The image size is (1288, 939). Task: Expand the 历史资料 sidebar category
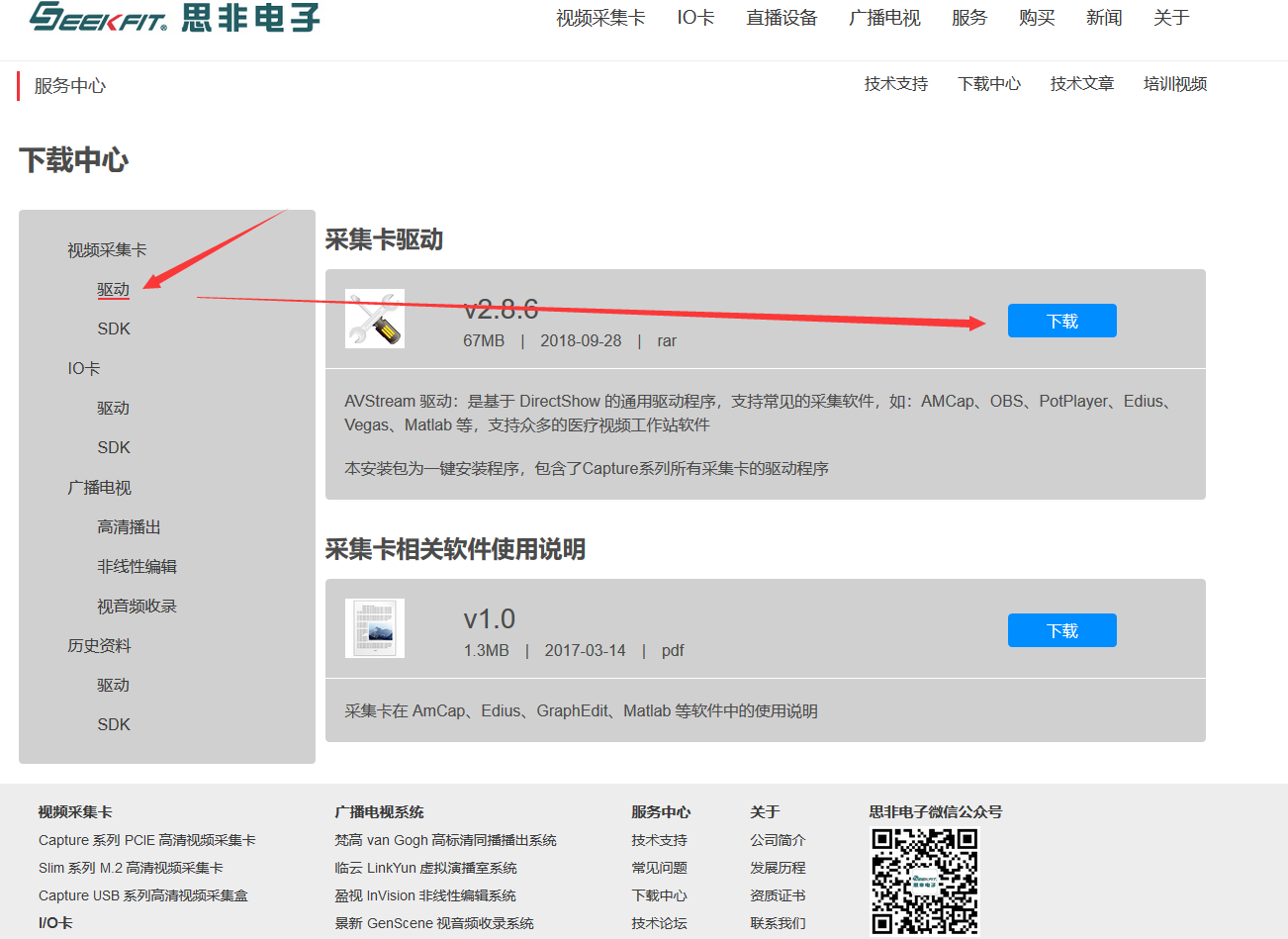(x=99, y=645)
